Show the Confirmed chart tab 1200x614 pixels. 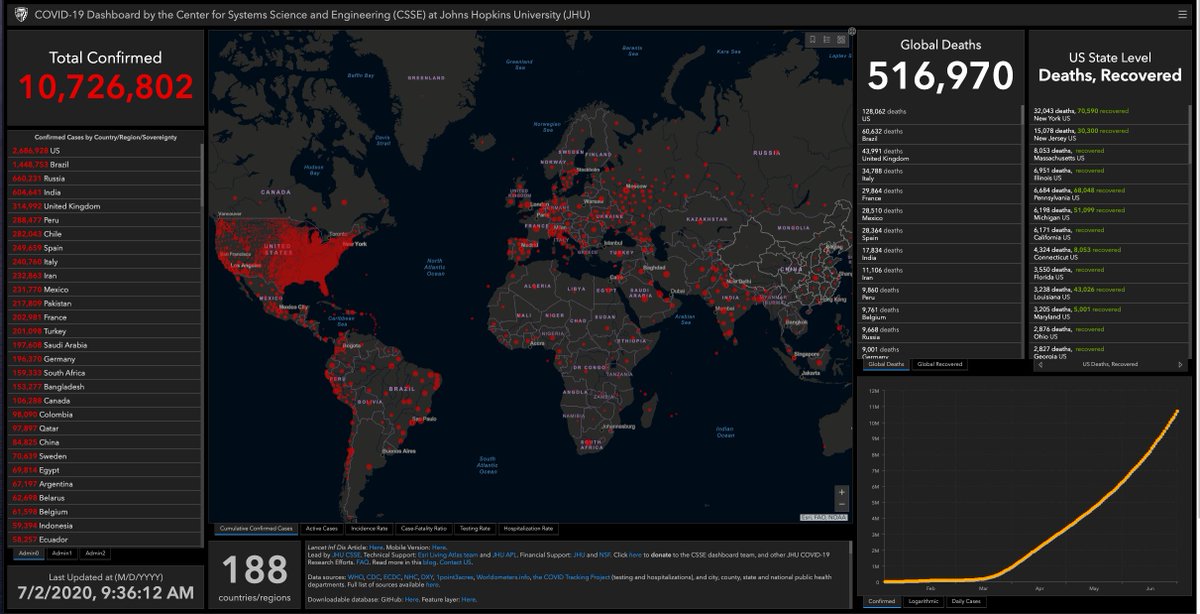[881, 601]
